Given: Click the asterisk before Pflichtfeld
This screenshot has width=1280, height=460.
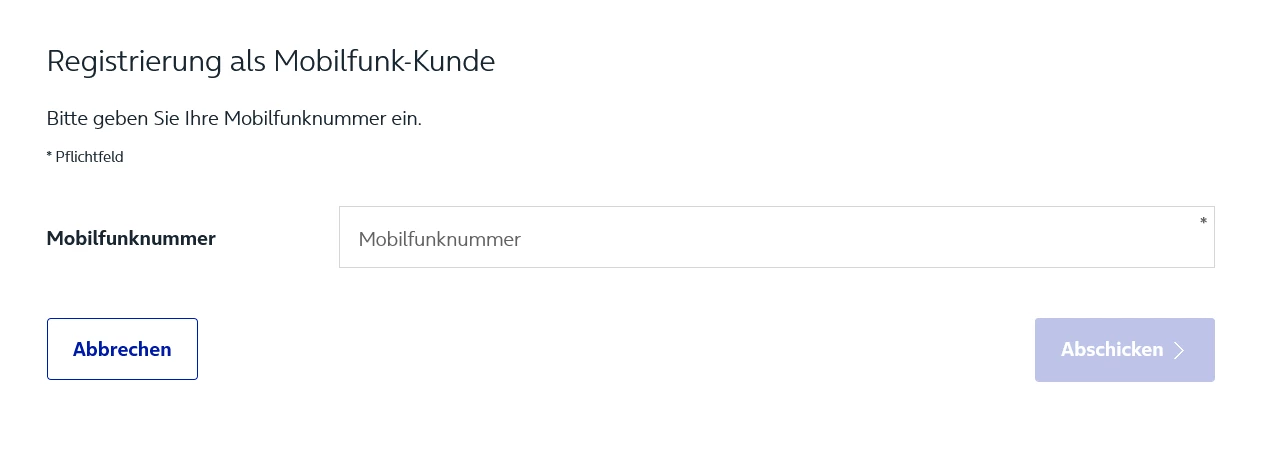Looking at the screenshot, I should 50,155.
